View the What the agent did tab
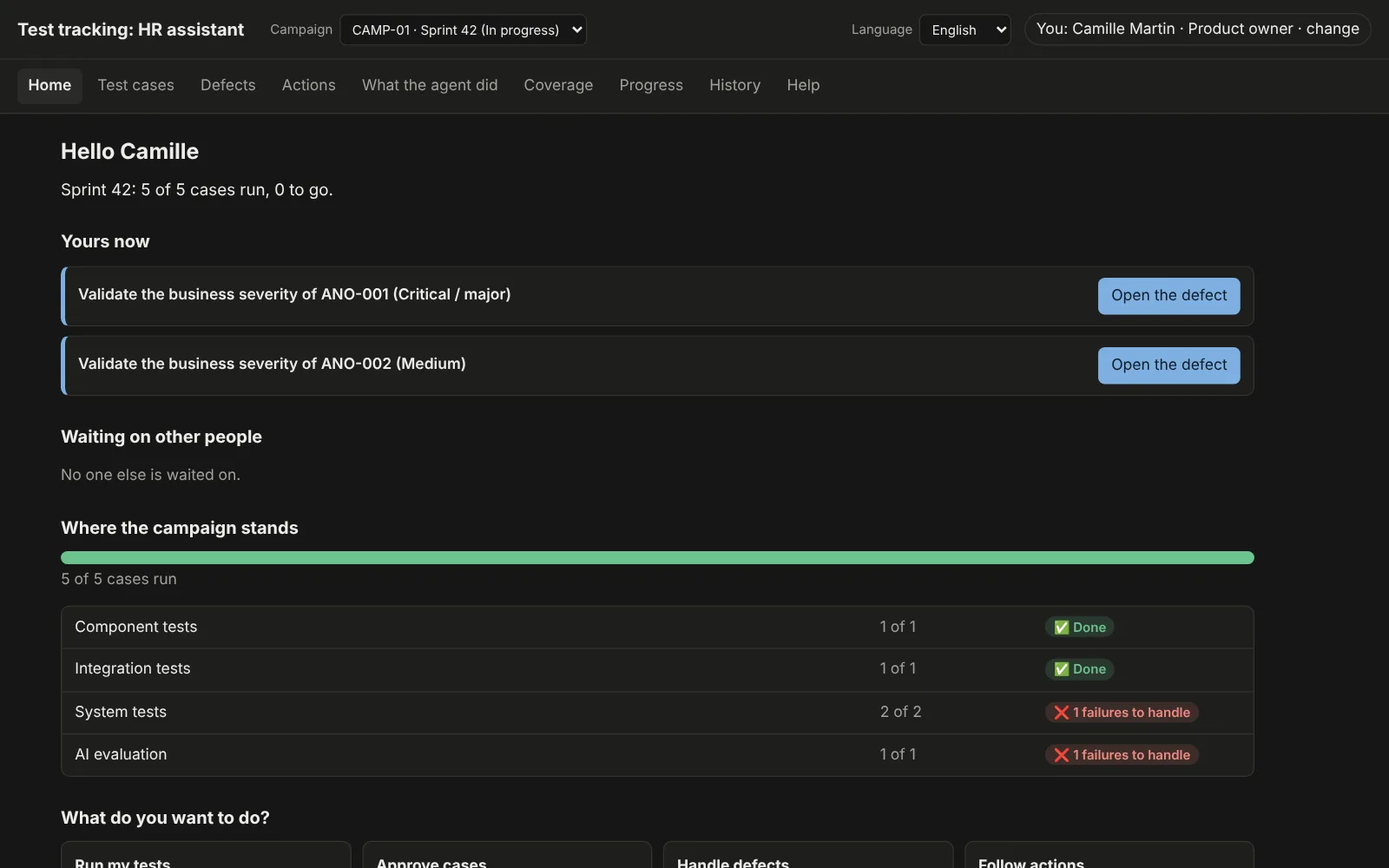The image size is (1389, 868). pyautogui.click(x=430, y=85)
